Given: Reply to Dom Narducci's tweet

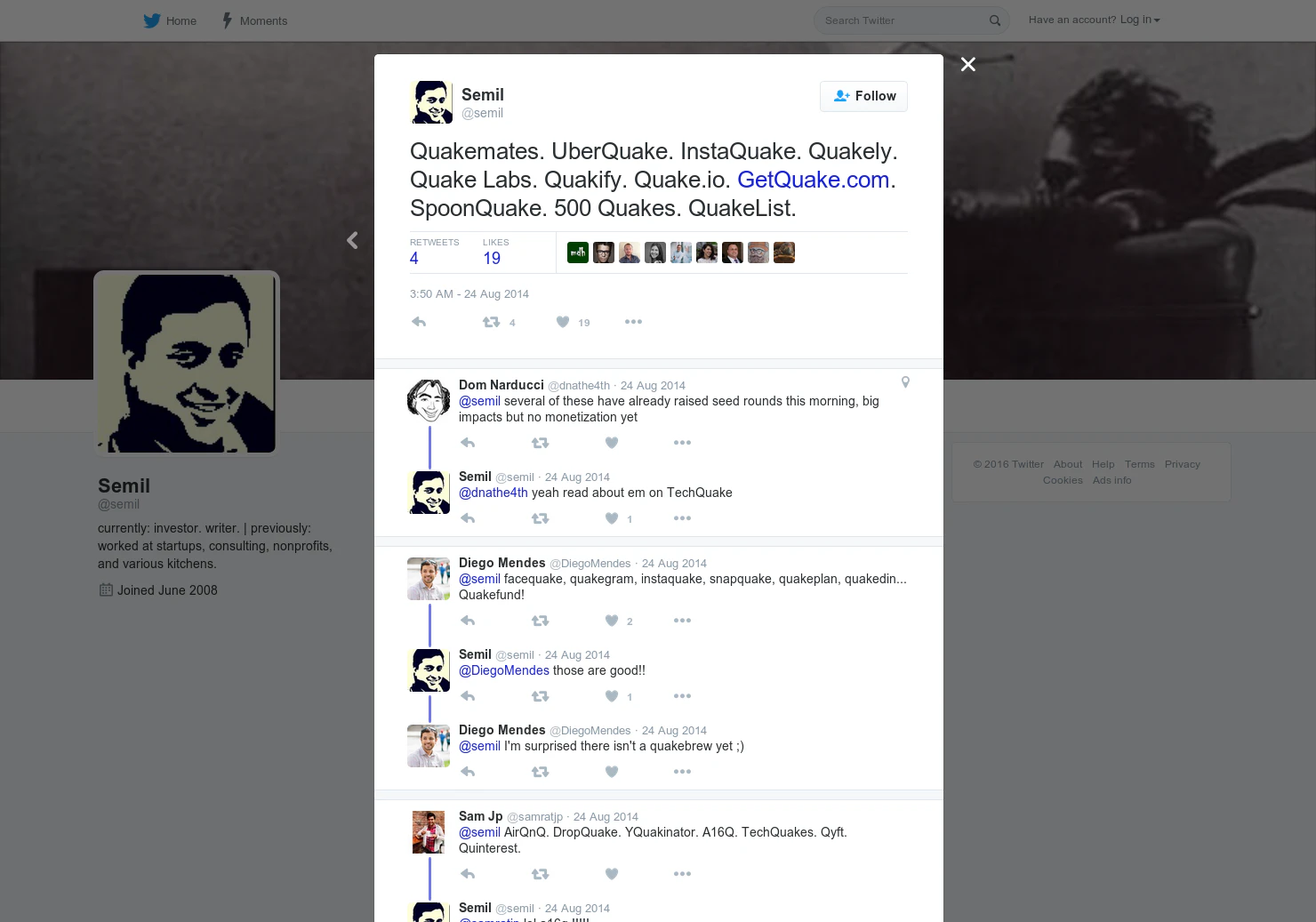Looking at the screenshot, I should (x=468, y=443).
